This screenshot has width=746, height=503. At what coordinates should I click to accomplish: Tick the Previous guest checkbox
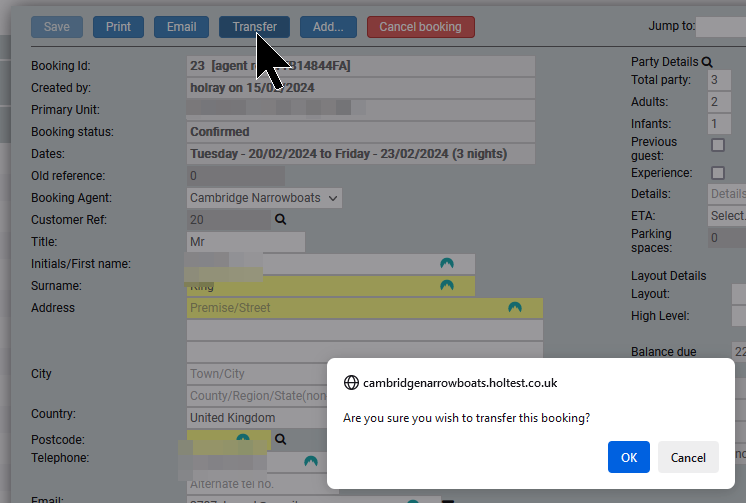(x=718, y=146)
